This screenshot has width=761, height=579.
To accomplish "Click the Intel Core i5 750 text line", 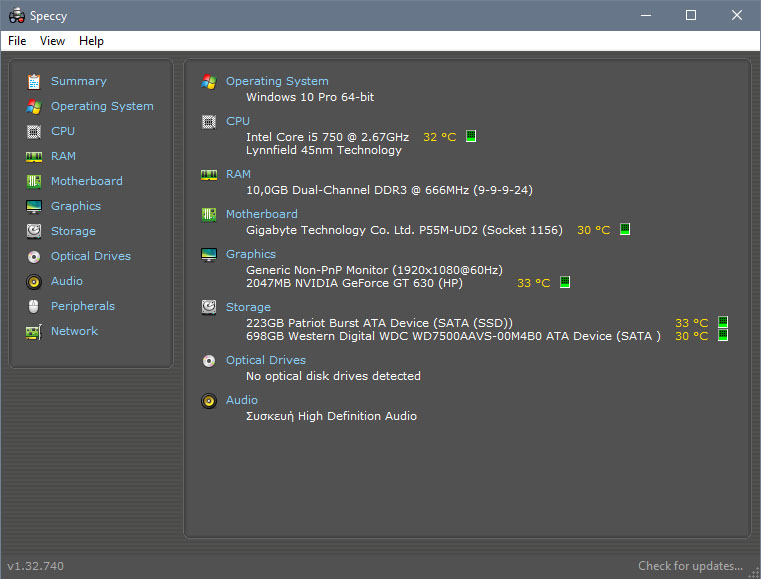I will click(328, 137).
